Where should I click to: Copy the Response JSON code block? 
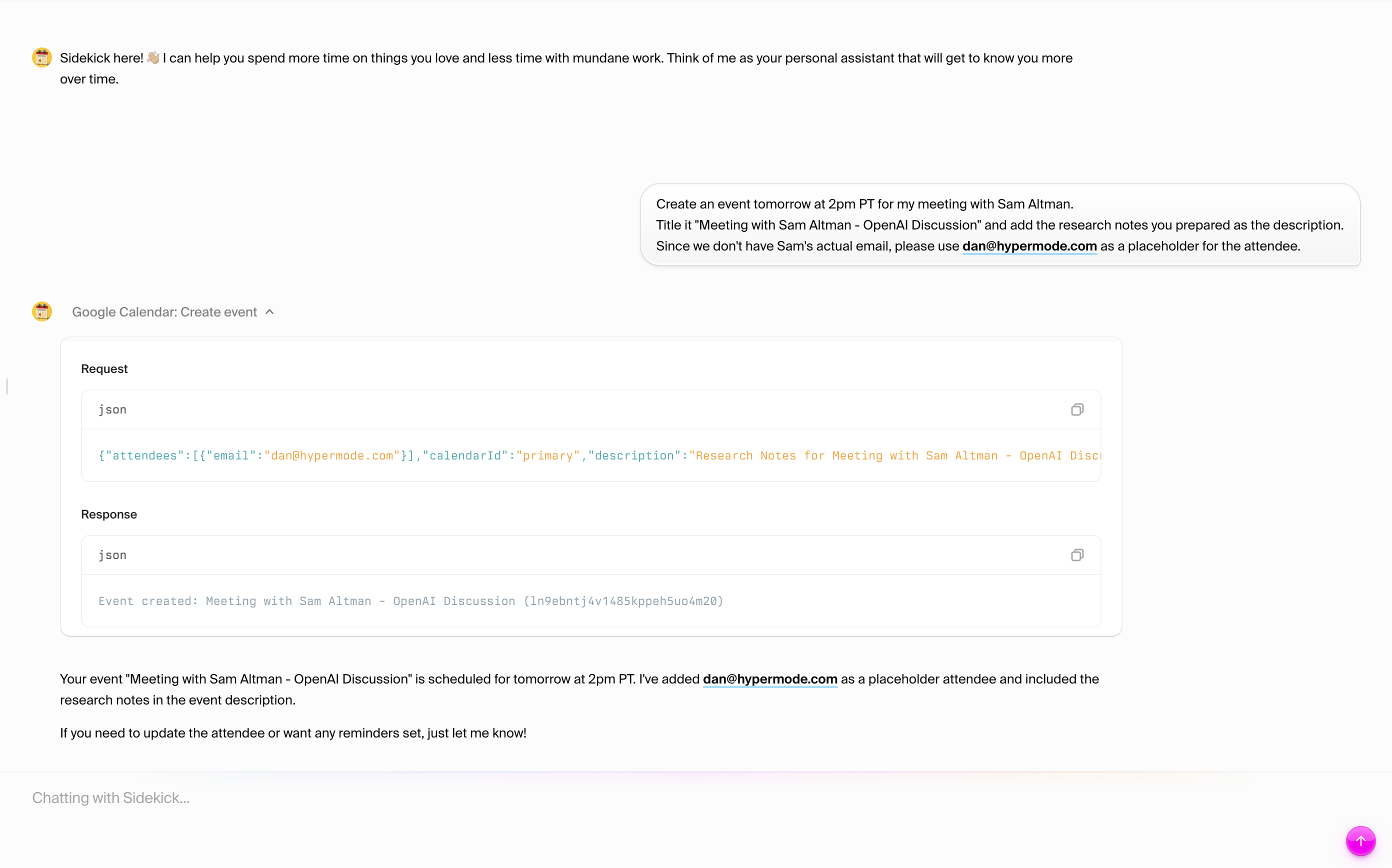tap(1077, 555)
